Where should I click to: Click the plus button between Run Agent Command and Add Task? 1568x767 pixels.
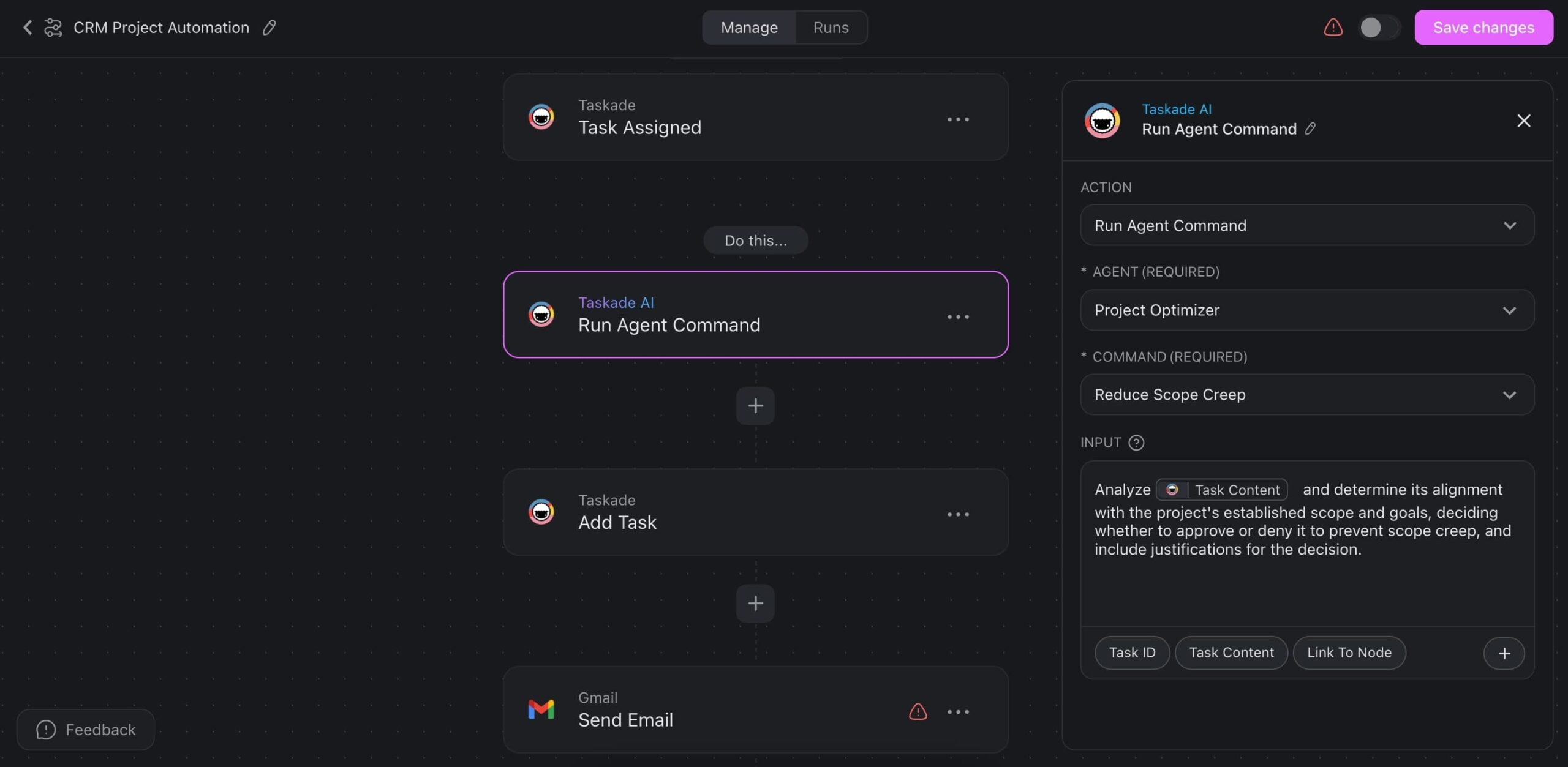pyautogui.click(x=755, y=406)
